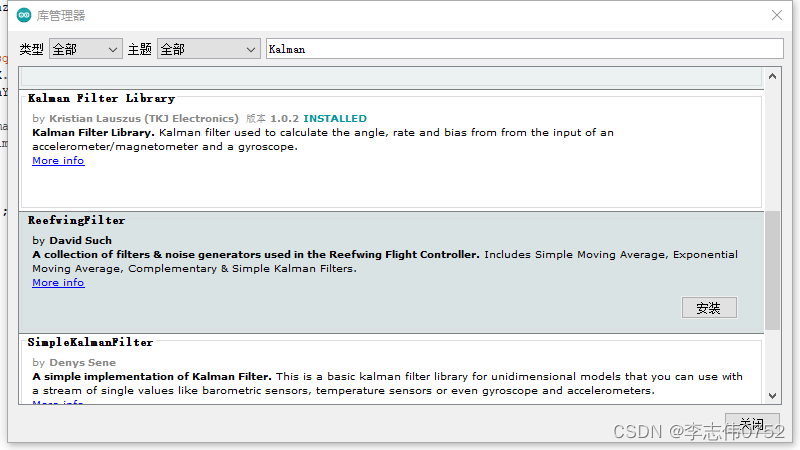Screen dimensions: 800x450
Task: Click the vertical scrollbar thumb
Action: pyautogui.click(x=772, y=270)
